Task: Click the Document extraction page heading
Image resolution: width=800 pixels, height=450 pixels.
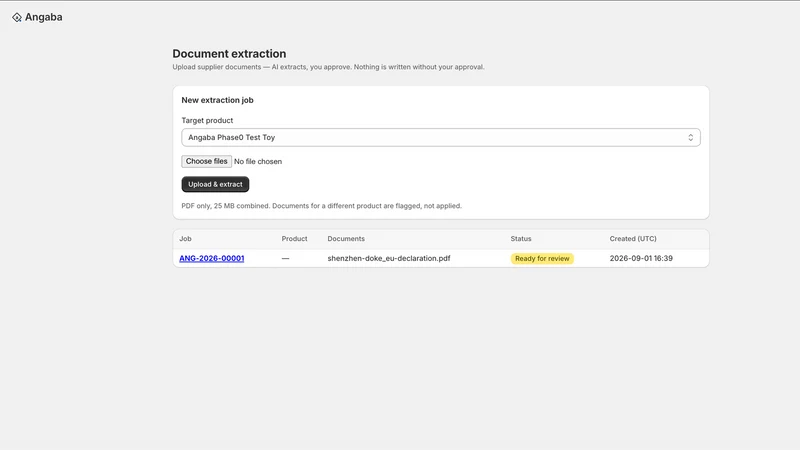Action: [x=229, y=54]
